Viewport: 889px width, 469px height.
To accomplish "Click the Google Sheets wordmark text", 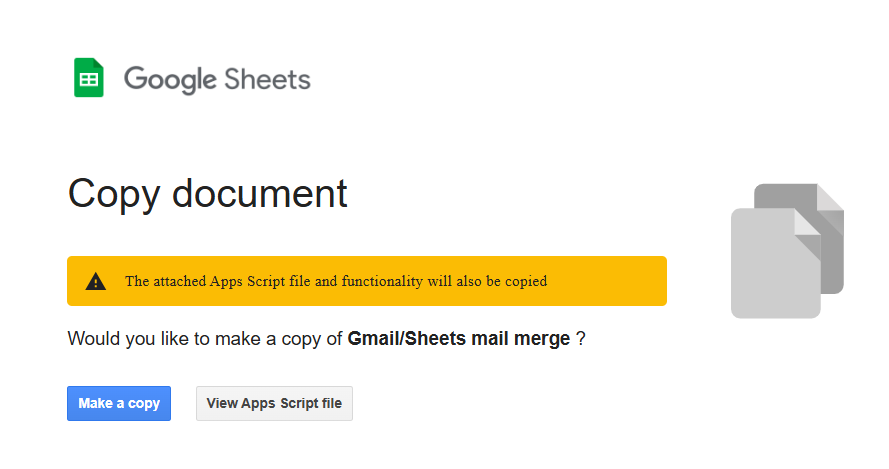I will pos(217,79).
